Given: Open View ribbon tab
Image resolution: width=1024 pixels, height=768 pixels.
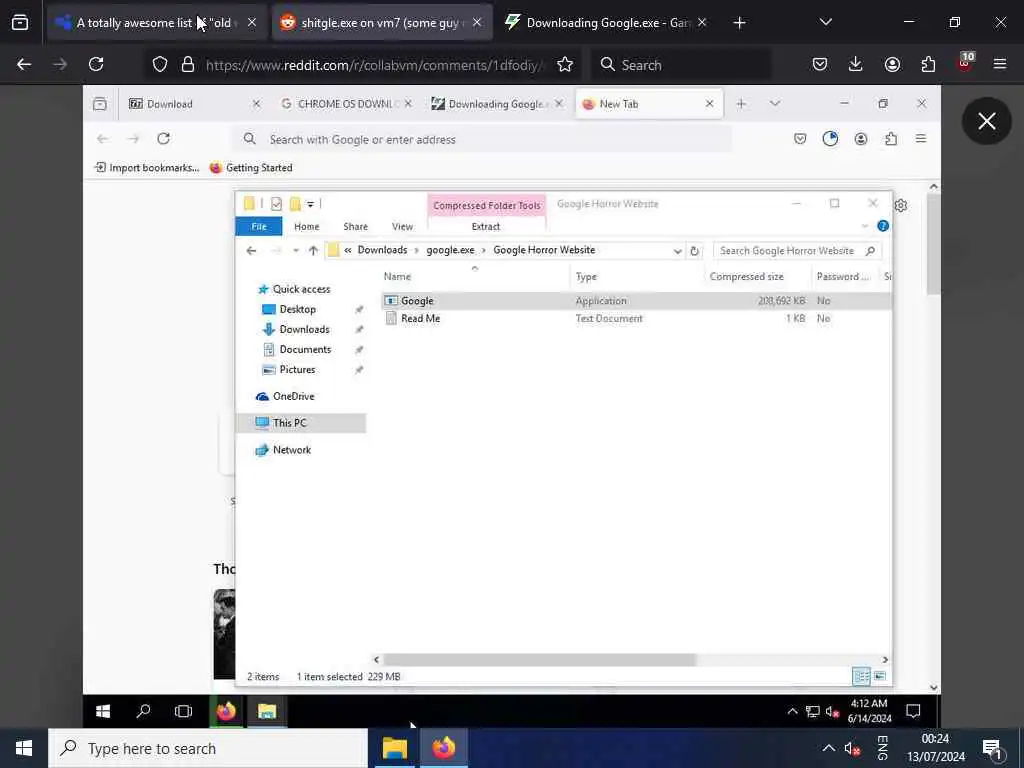Looking at the screenshot, I should click(x=402, y=227).
